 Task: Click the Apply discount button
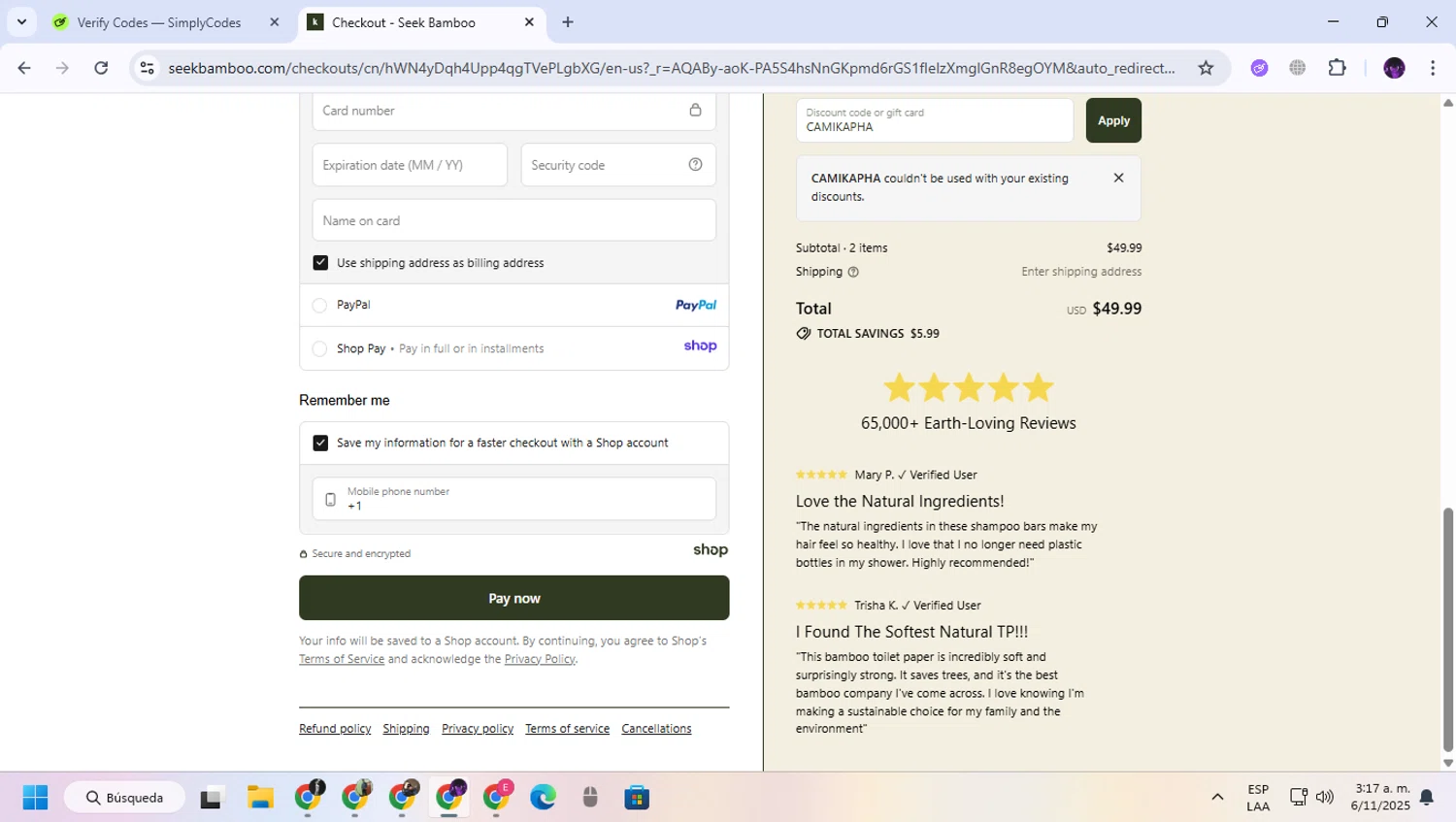[1113, 120]
